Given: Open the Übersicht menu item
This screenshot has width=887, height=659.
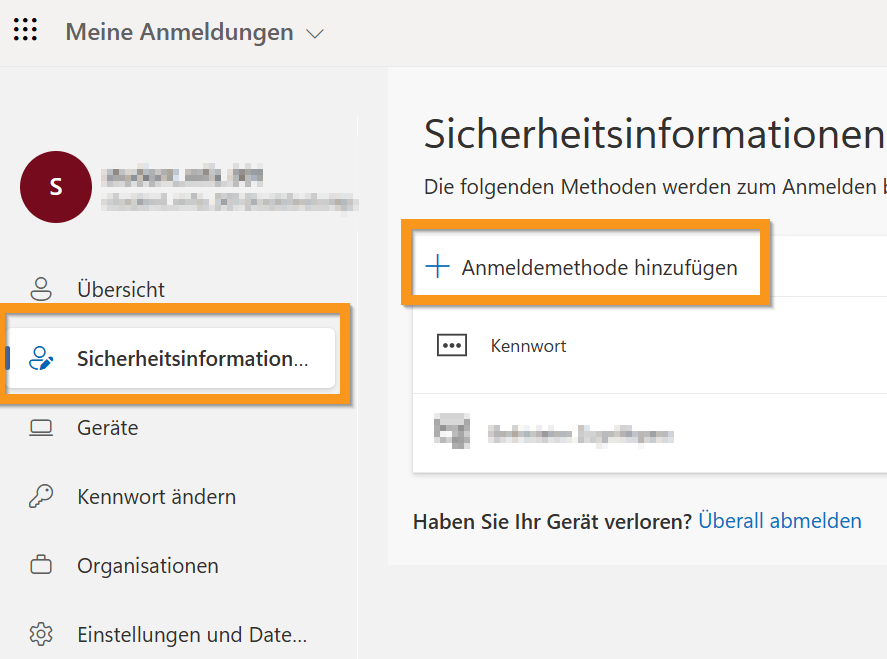Looking at the screenshot, I should (x=121, y=290).
